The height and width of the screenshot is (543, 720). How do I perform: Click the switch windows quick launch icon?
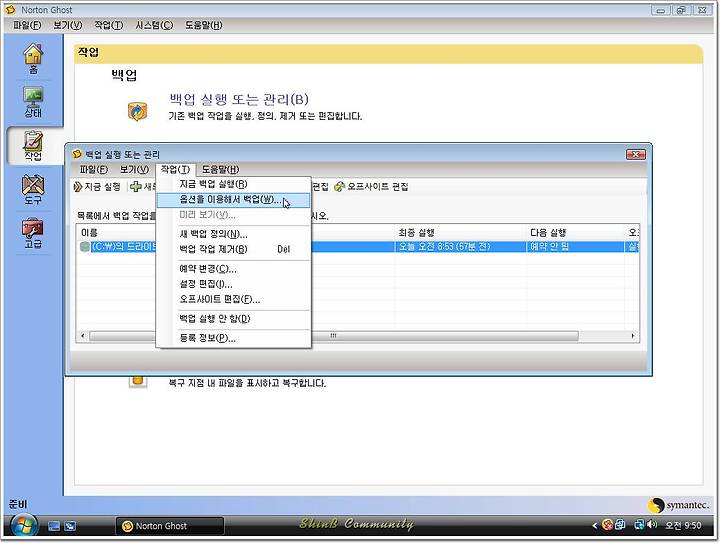(70, 526)
